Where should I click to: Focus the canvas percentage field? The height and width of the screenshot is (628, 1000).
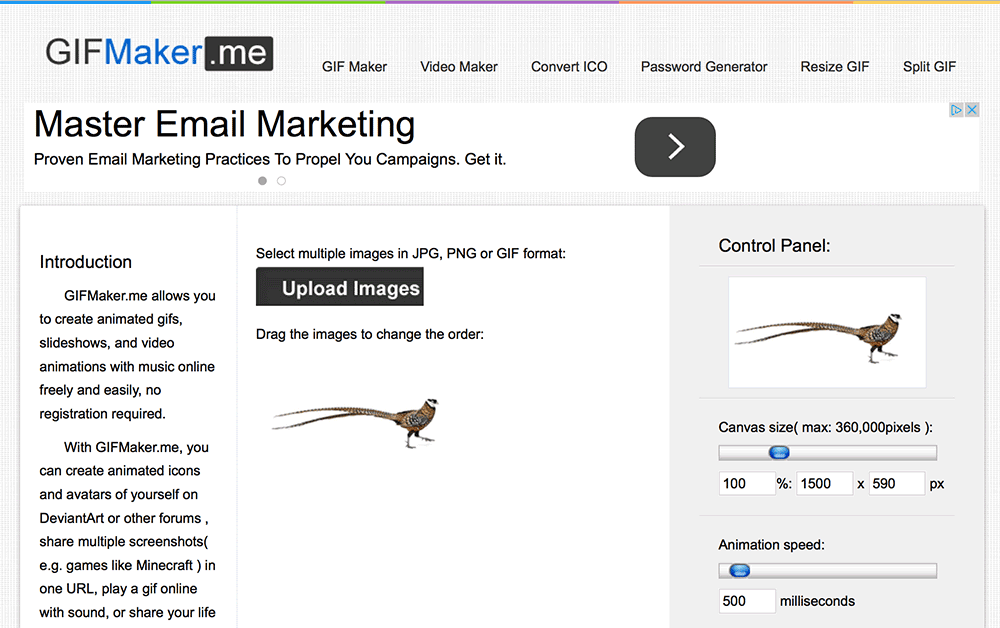tap(747, 483)
